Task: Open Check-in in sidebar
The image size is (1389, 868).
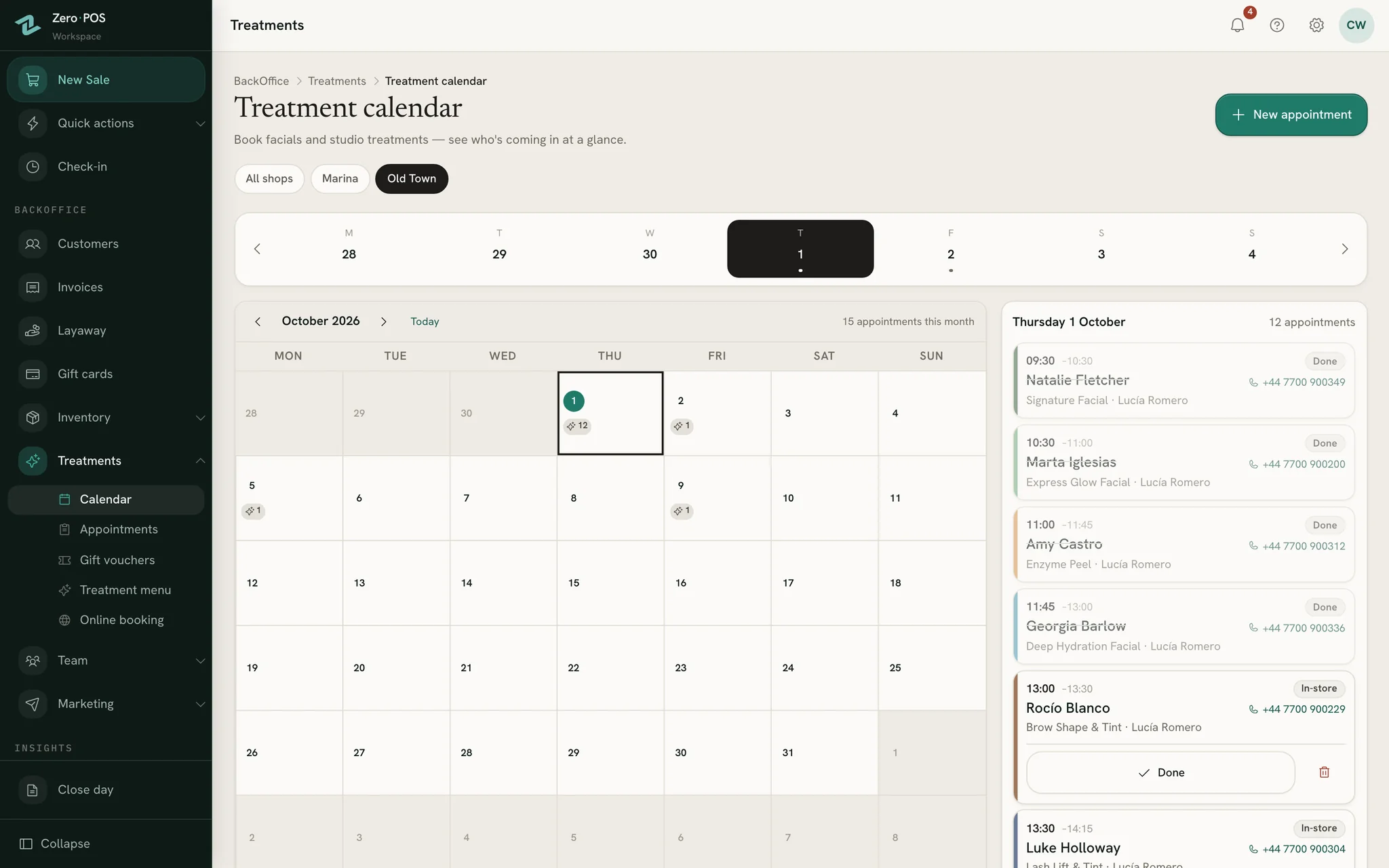Action: point(106,166)
